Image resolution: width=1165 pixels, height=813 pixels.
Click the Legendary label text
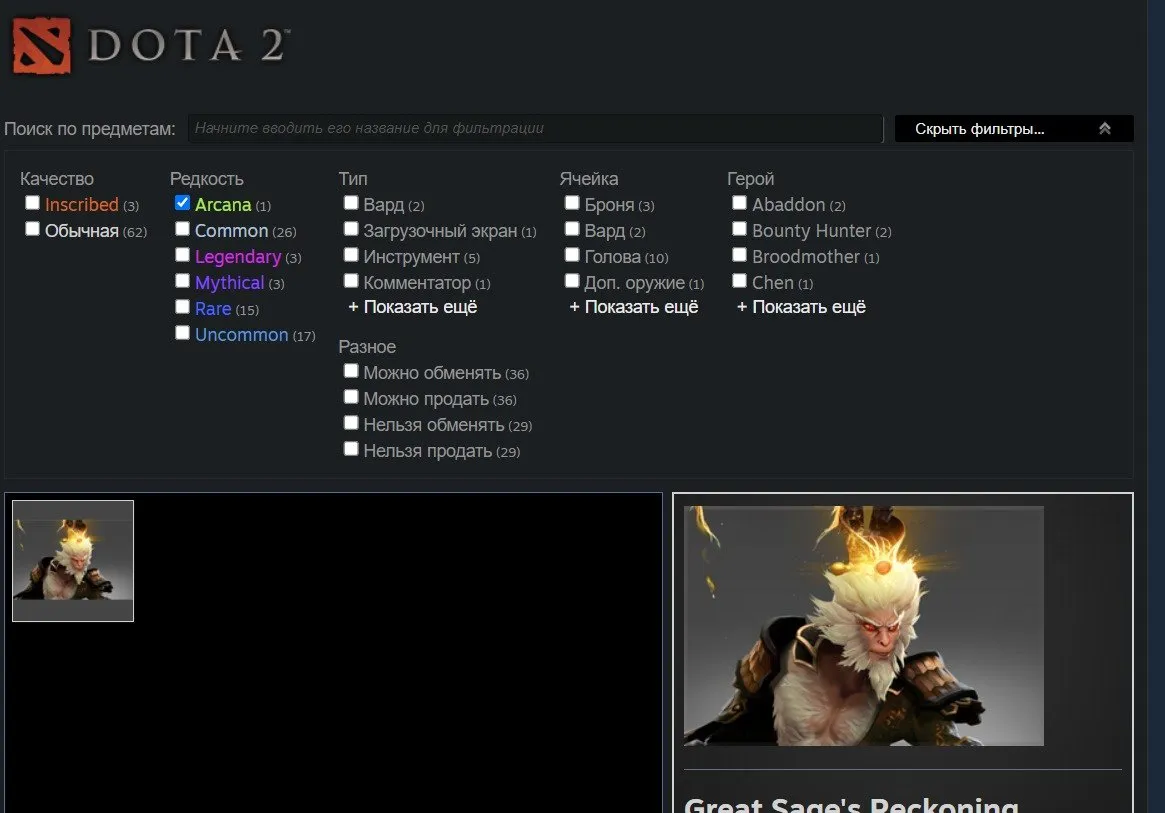coord(238,257)
